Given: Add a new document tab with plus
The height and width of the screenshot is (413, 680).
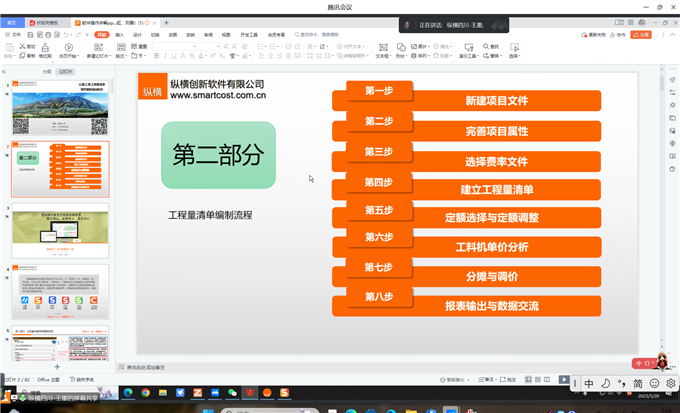Looking at the screenshot, I should click(x=166, y=23).
